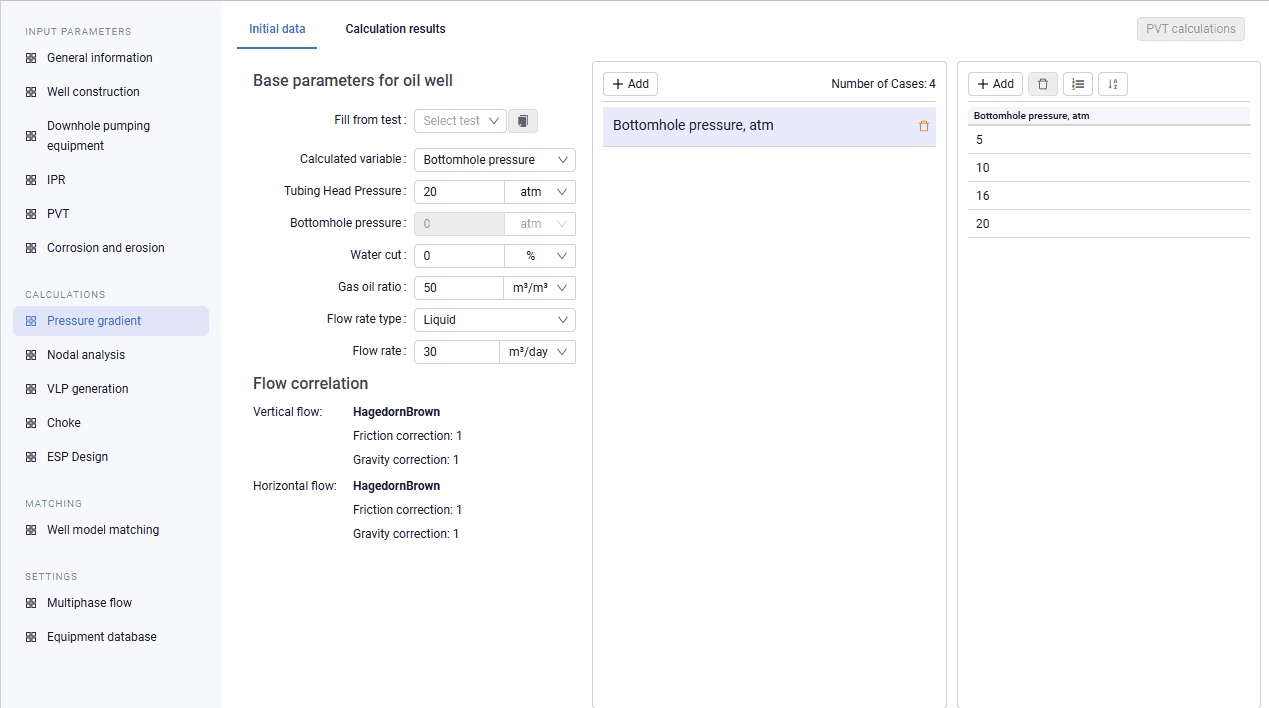Open Pressure gradient in the sidebar
This screenshot has width=1269, height=708.
click(x=111, y=321)
